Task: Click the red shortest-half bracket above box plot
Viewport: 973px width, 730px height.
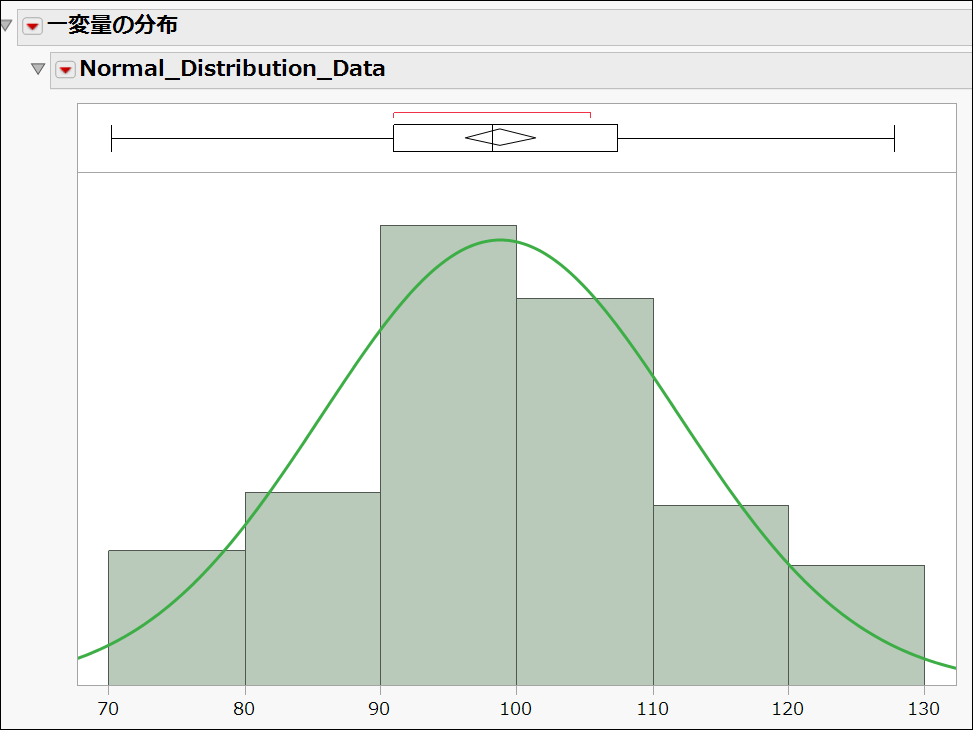Action: tap(491, 113)
